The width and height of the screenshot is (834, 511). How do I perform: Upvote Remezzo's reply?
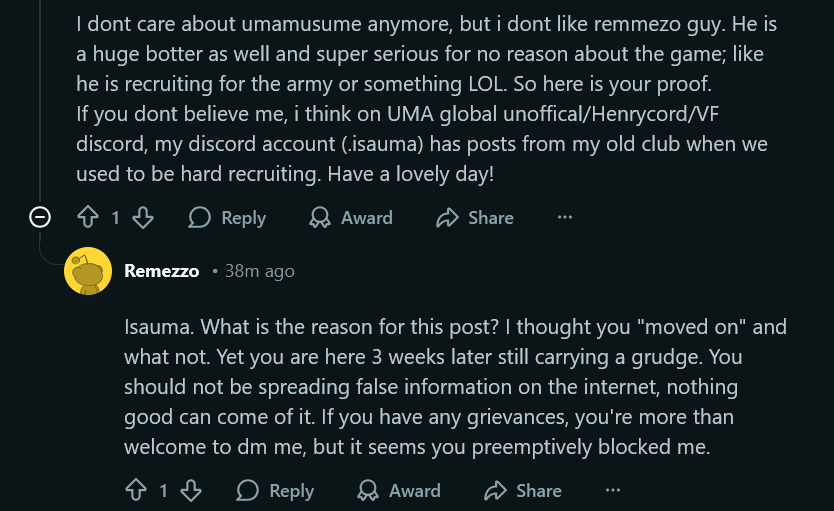click(x=136, y=490)
